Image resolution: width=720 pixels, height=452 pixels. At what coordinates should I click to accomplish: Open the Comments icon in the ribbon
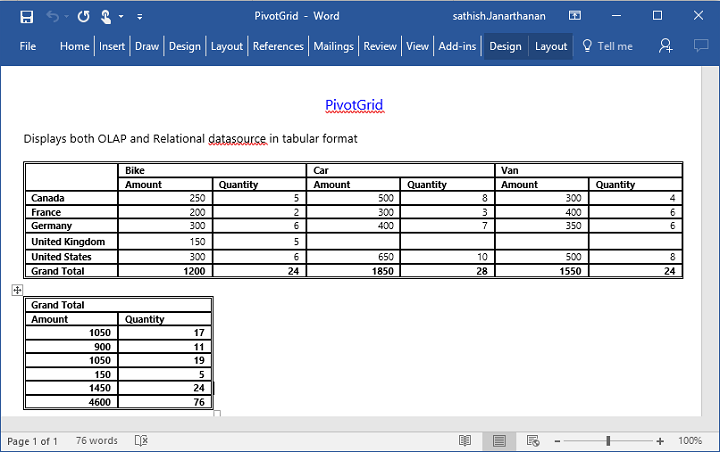[700, 46]
